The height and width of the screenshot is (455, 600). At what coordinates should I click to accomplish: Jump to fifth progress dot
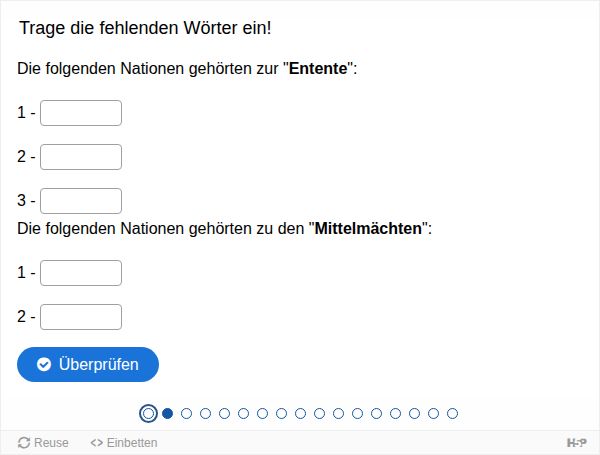(x=224, y=413)
